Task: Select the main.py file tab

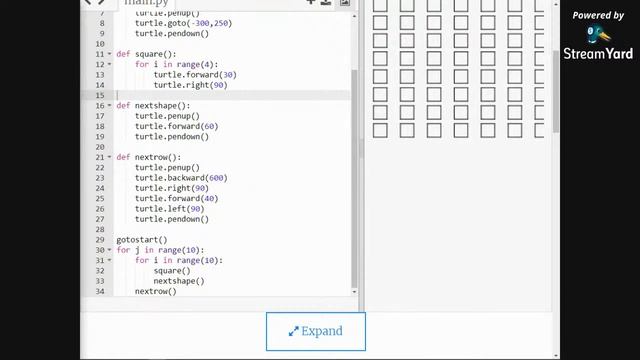Action: (x=146, y=3)
